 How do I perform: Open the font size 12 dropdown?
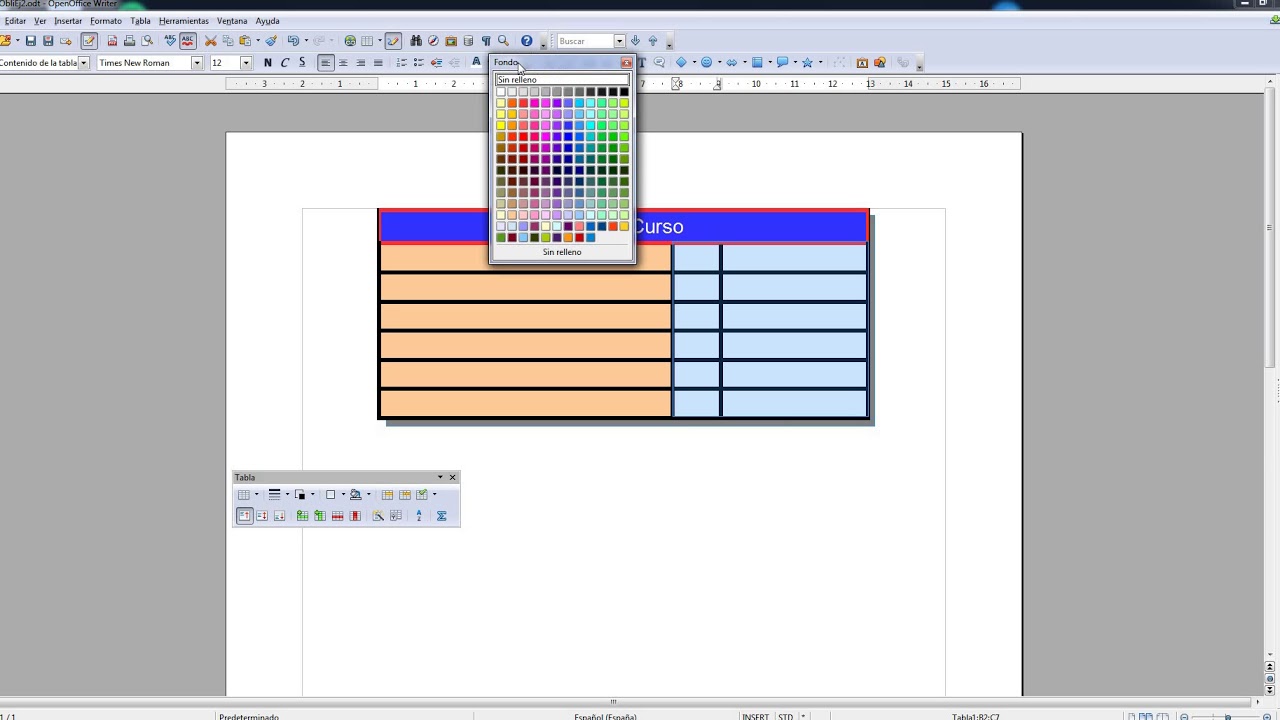245,63
